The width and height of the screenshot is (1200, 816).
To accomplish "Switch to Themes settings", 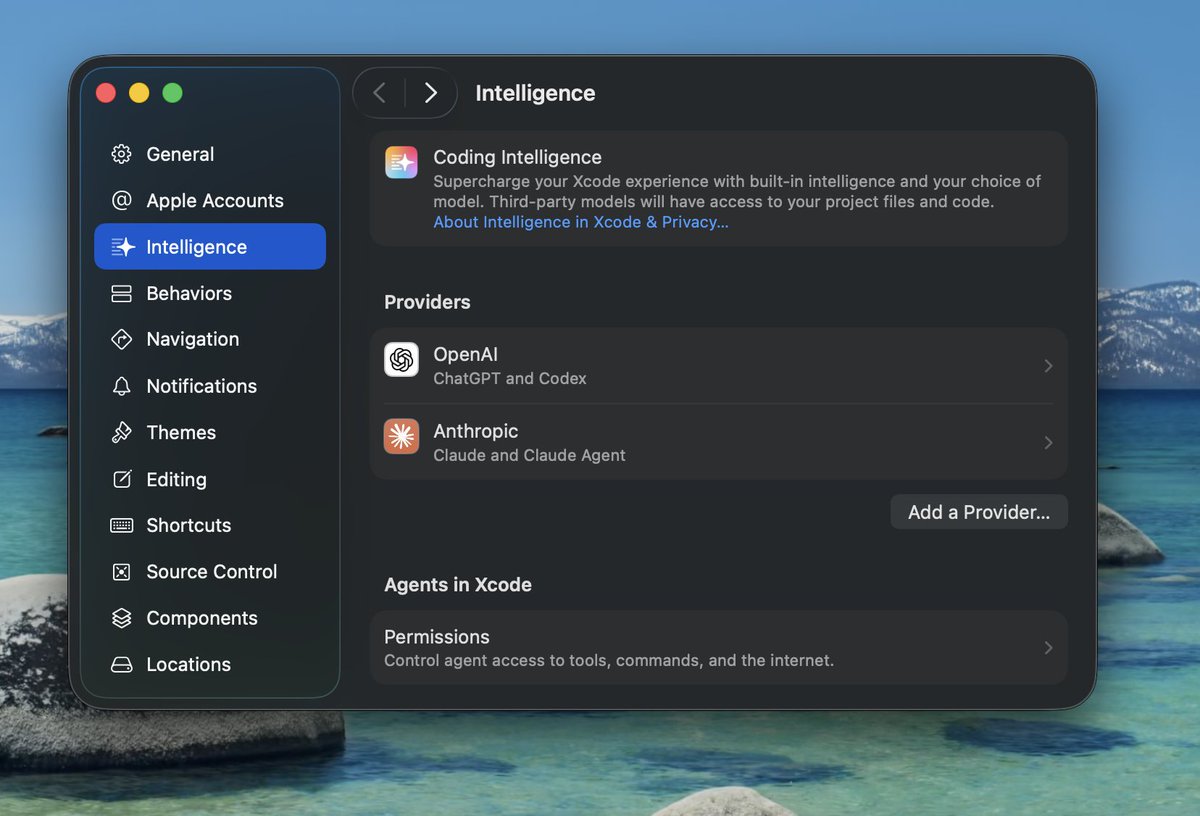I will [x=210, y=432].
